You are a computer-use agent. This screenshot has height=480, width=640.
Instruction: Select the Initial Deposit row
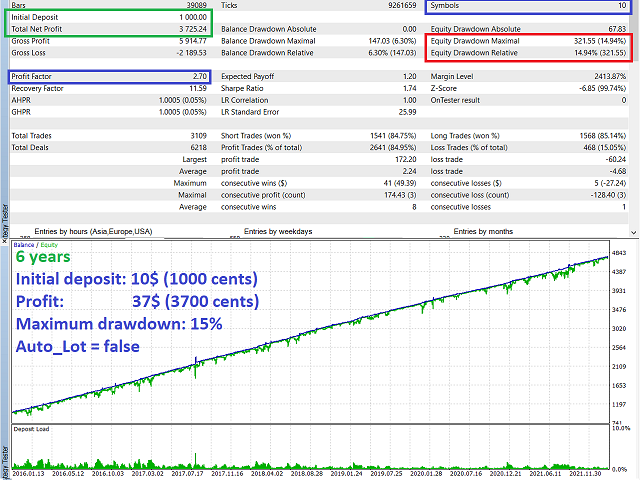point(102,19)
